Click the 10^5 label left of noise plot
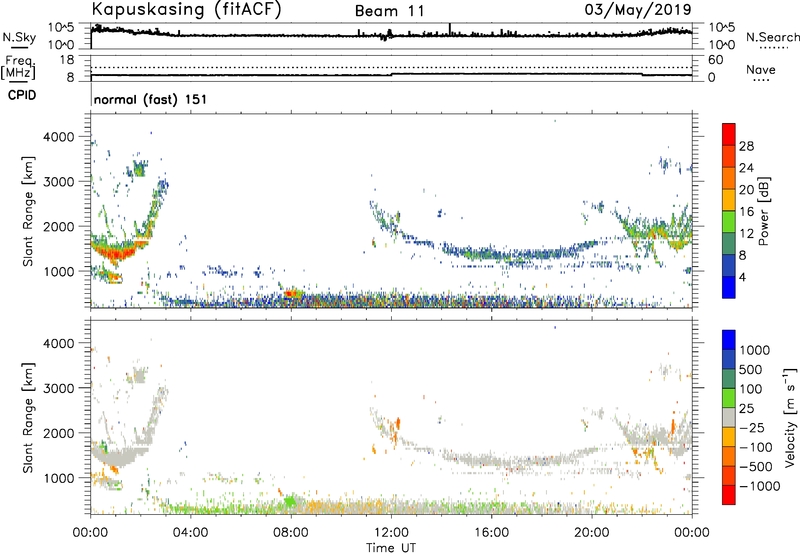 [x=61, y=27]
